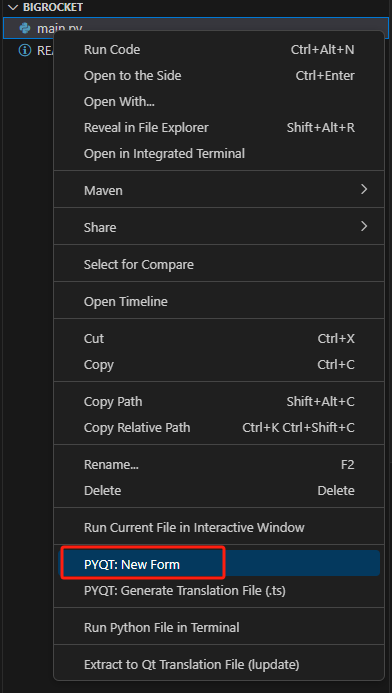
Task: Expand the Maven submenu arrow
Action: [364, 190]
